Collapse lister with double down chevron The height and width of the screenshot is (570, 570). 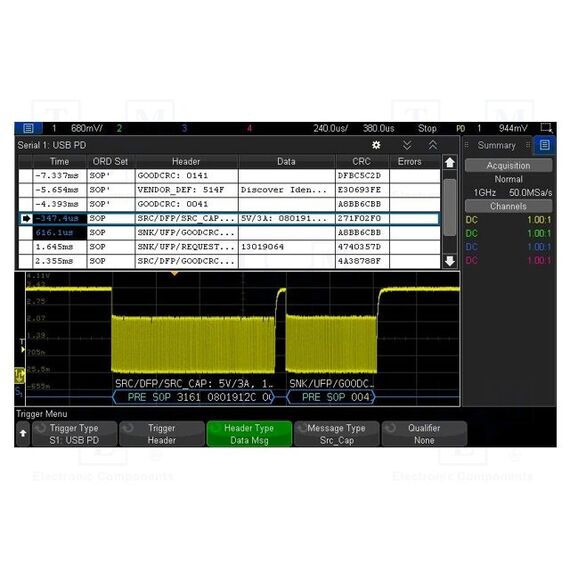click(x=407, y=145)
